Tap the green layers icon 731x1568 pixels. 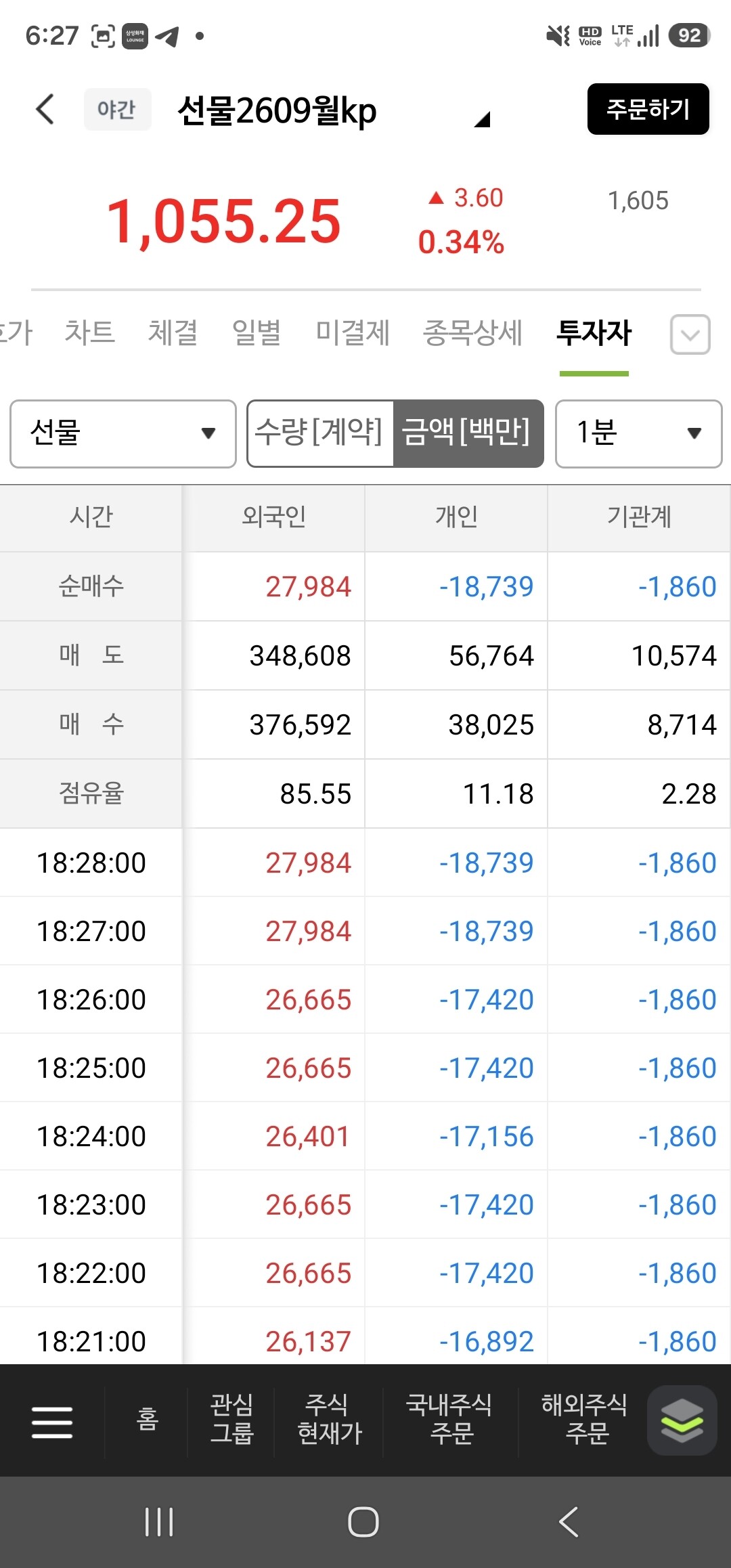point(682,1420)
